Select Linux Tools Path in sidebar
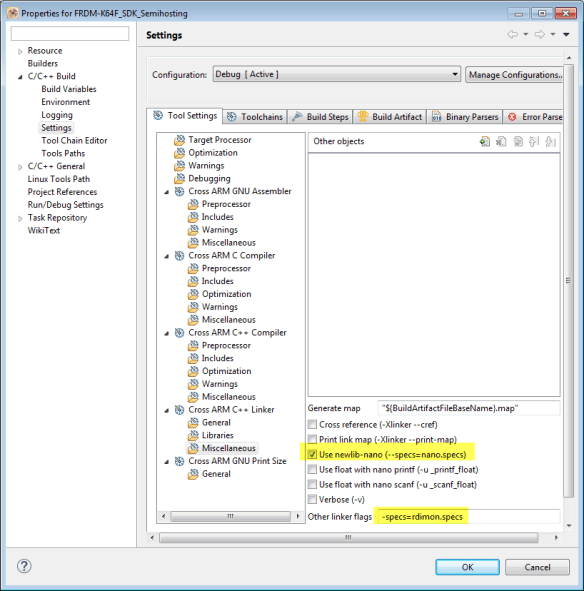The width and height of the screenshot is (584, 591). click(x=58, y=179)
